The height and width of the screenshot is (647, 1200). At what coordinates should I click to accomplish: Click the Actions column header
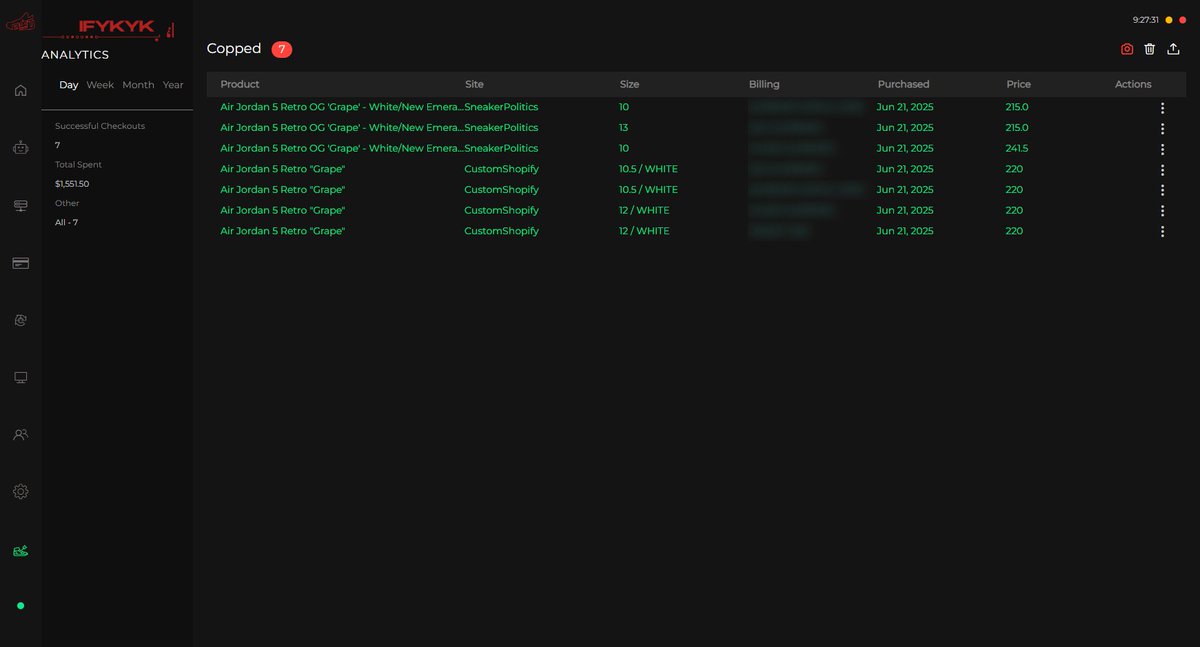coord(1133,85)
